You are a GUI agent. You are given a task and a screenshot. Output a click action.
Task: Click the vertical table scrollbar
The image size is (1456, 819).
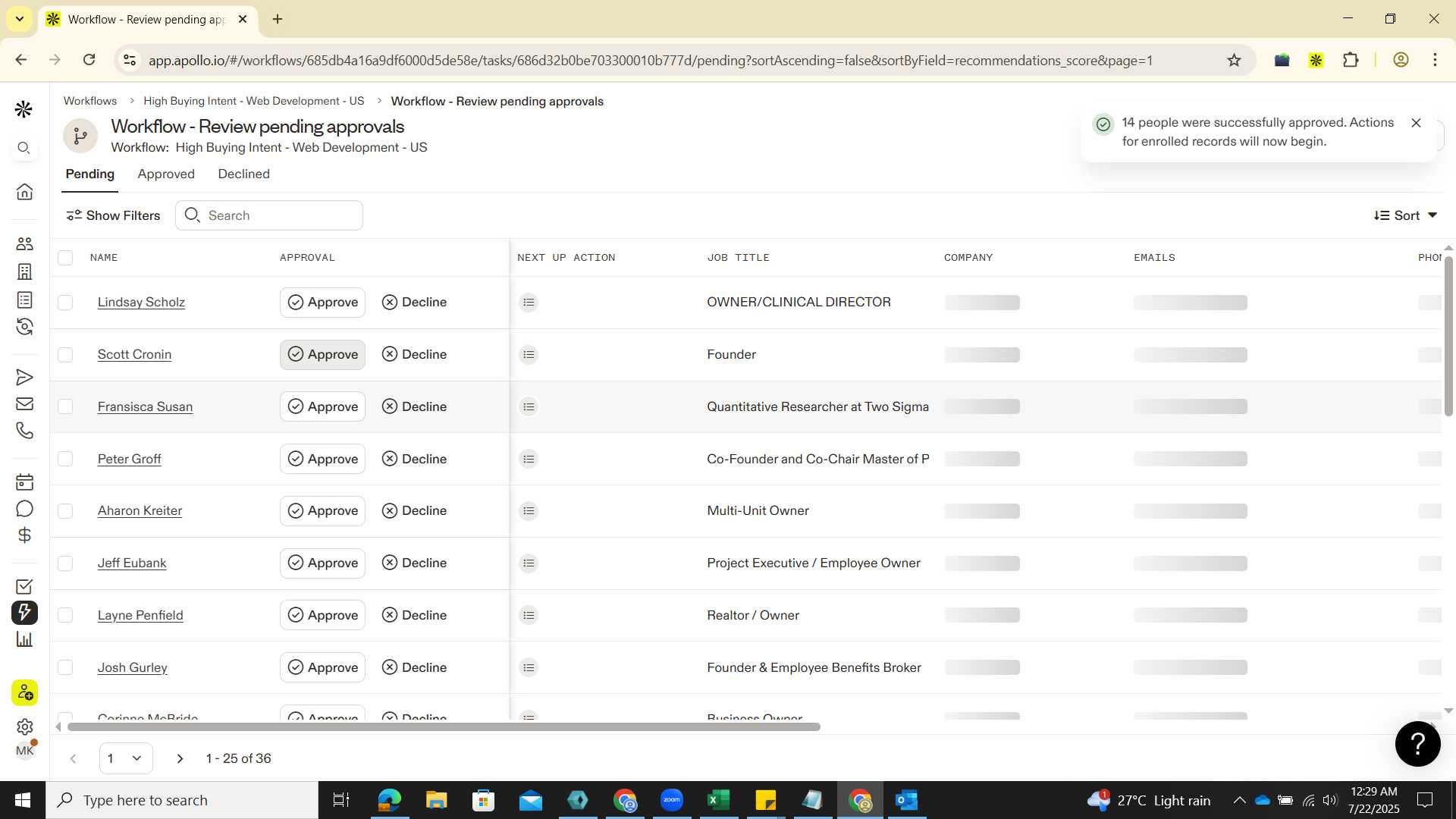[1448, 336]
